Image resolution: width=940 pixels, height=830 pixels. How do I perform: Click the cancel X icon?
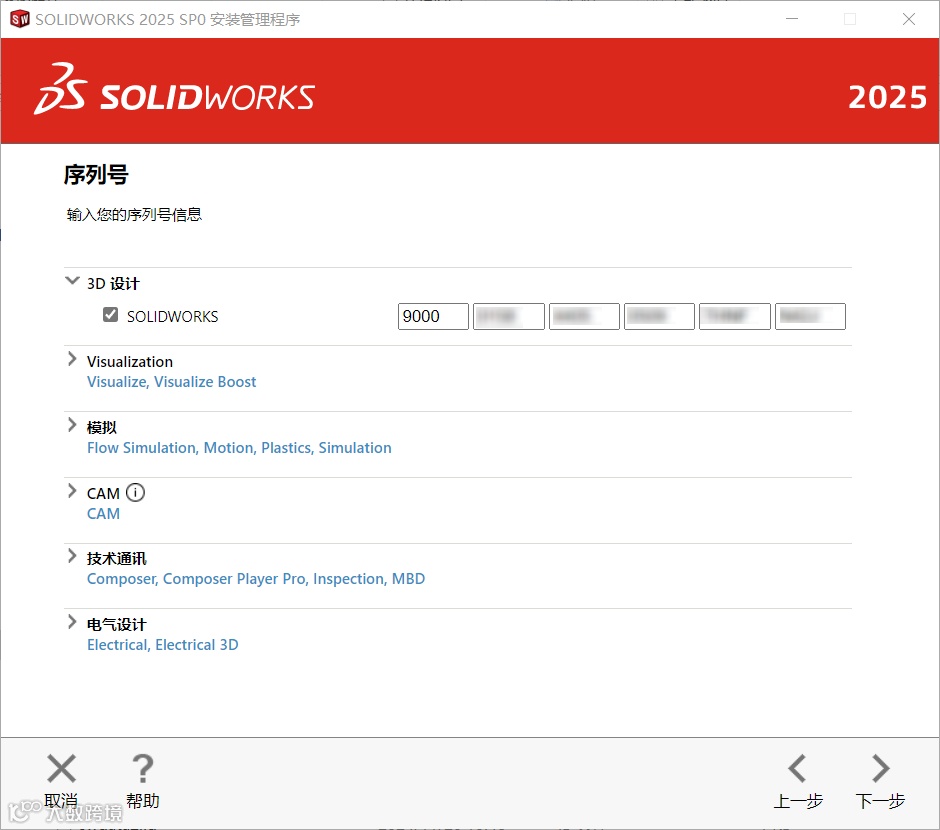click(x=61, y=768)
